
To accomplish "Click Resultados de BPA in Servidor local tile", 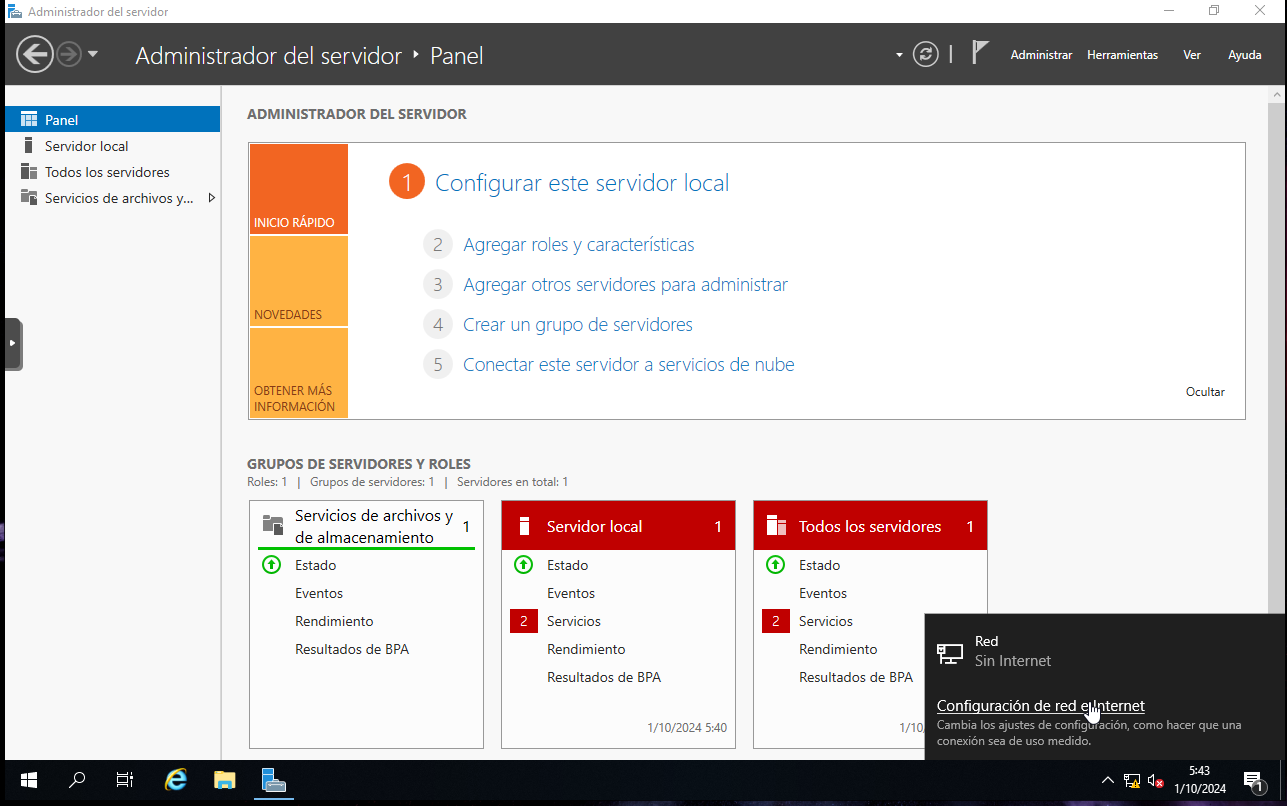I will point(604,677).
